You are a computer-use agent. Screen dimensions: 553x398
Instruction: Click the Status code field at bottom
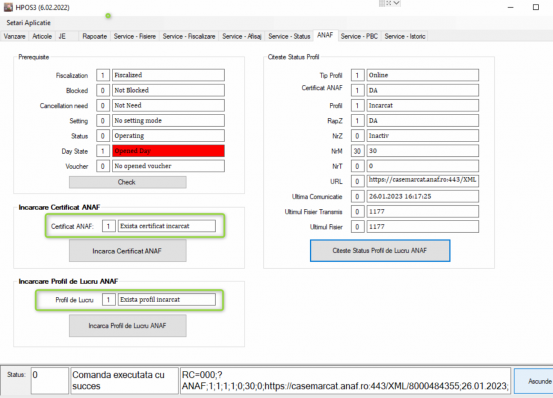pyautogui.click(x=50, y=380)
